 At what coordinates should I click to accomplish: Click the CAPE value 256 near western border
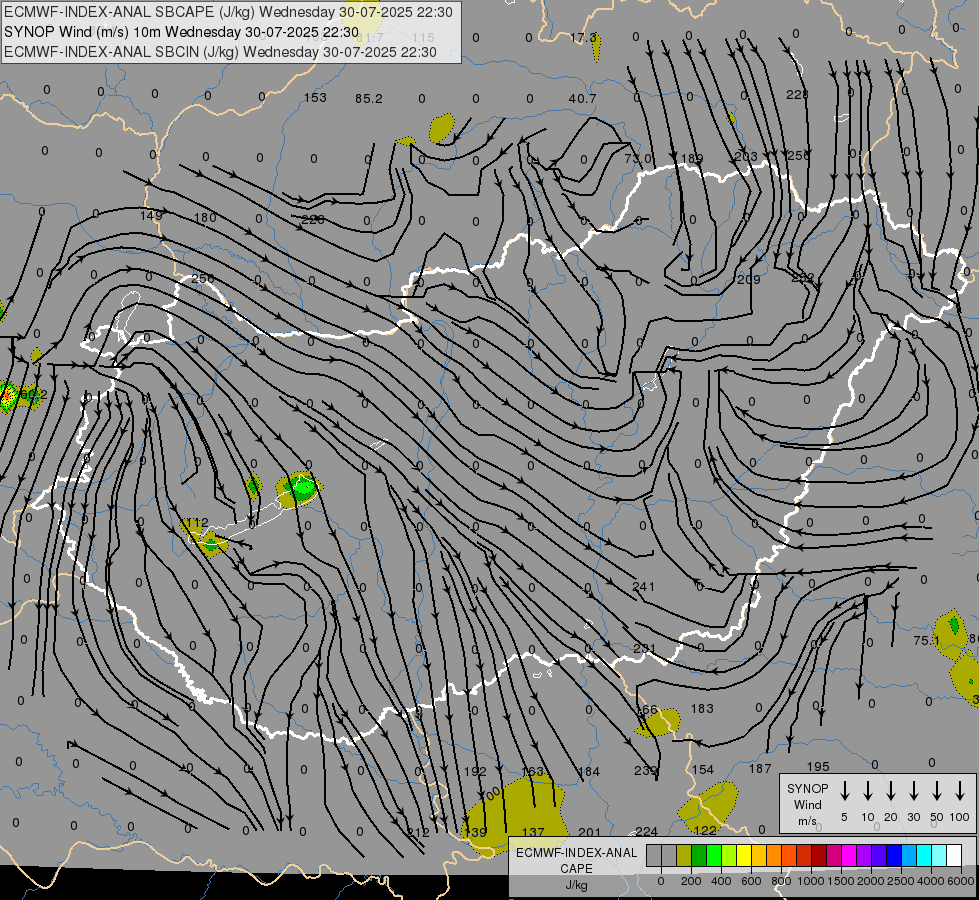(203, 279)
